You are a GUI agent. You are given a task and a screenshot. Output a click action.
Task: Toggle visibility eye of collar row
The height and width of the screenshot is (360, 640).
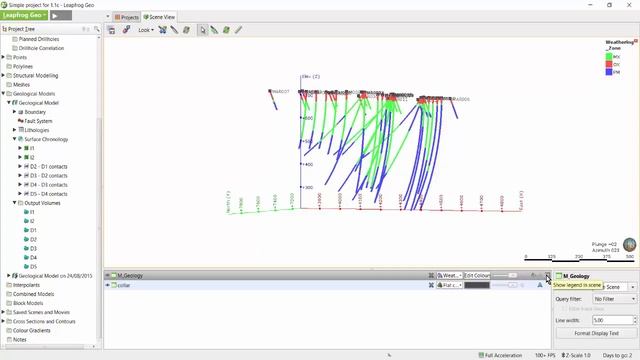pos(108,285)
